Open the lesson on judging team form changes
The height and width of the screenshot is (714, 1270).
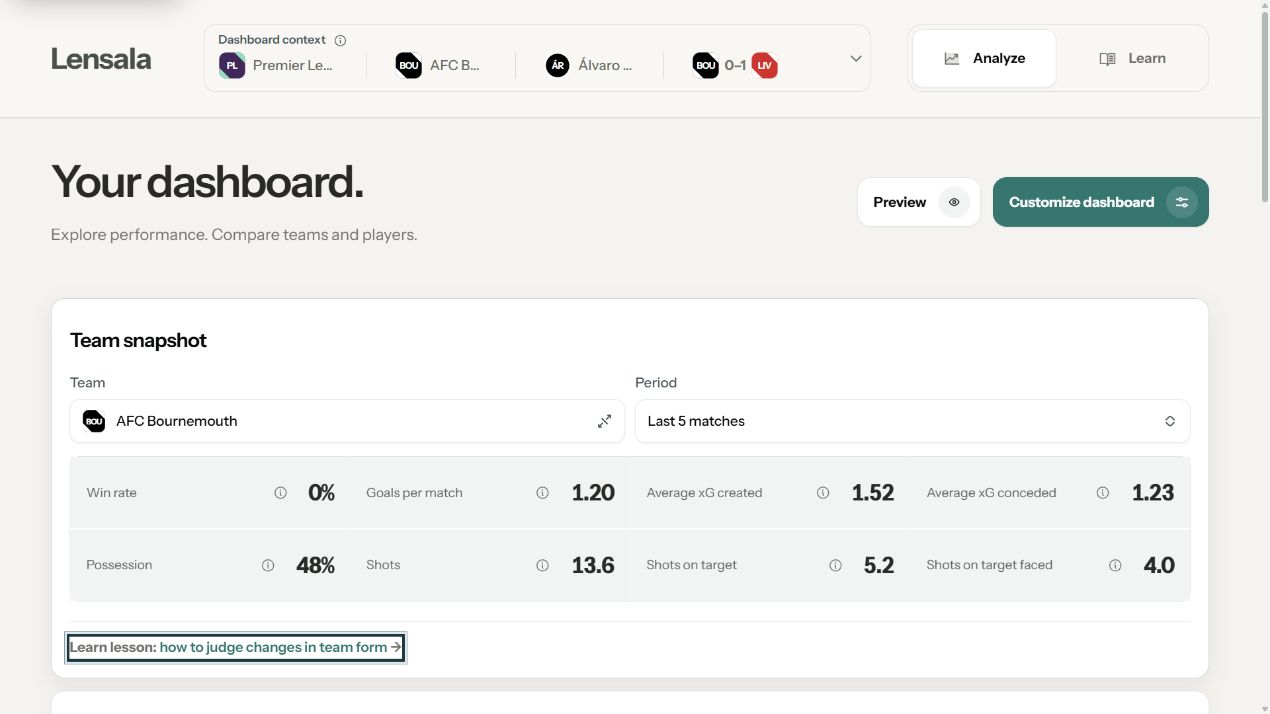236,648
